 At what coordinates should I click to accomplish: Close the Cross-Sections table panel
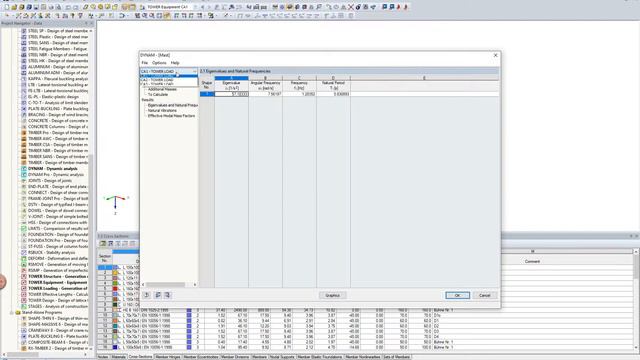click(x=637, y=236)
